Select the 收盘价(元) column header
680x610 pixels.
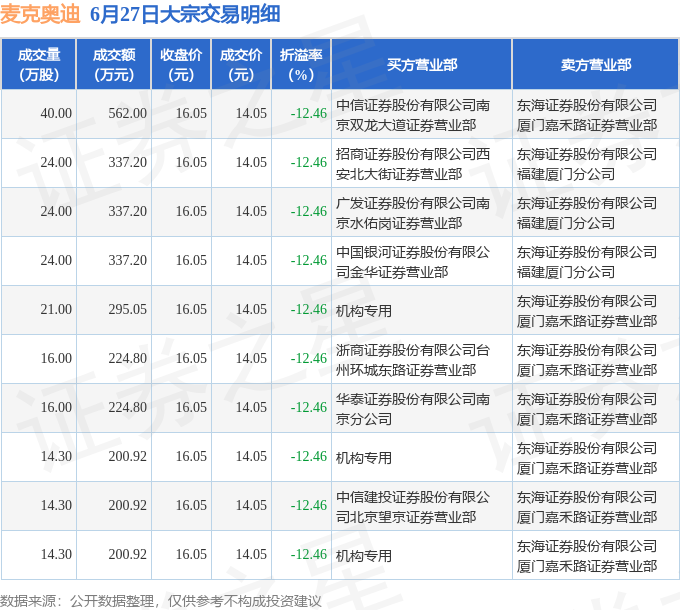point(181,64)
